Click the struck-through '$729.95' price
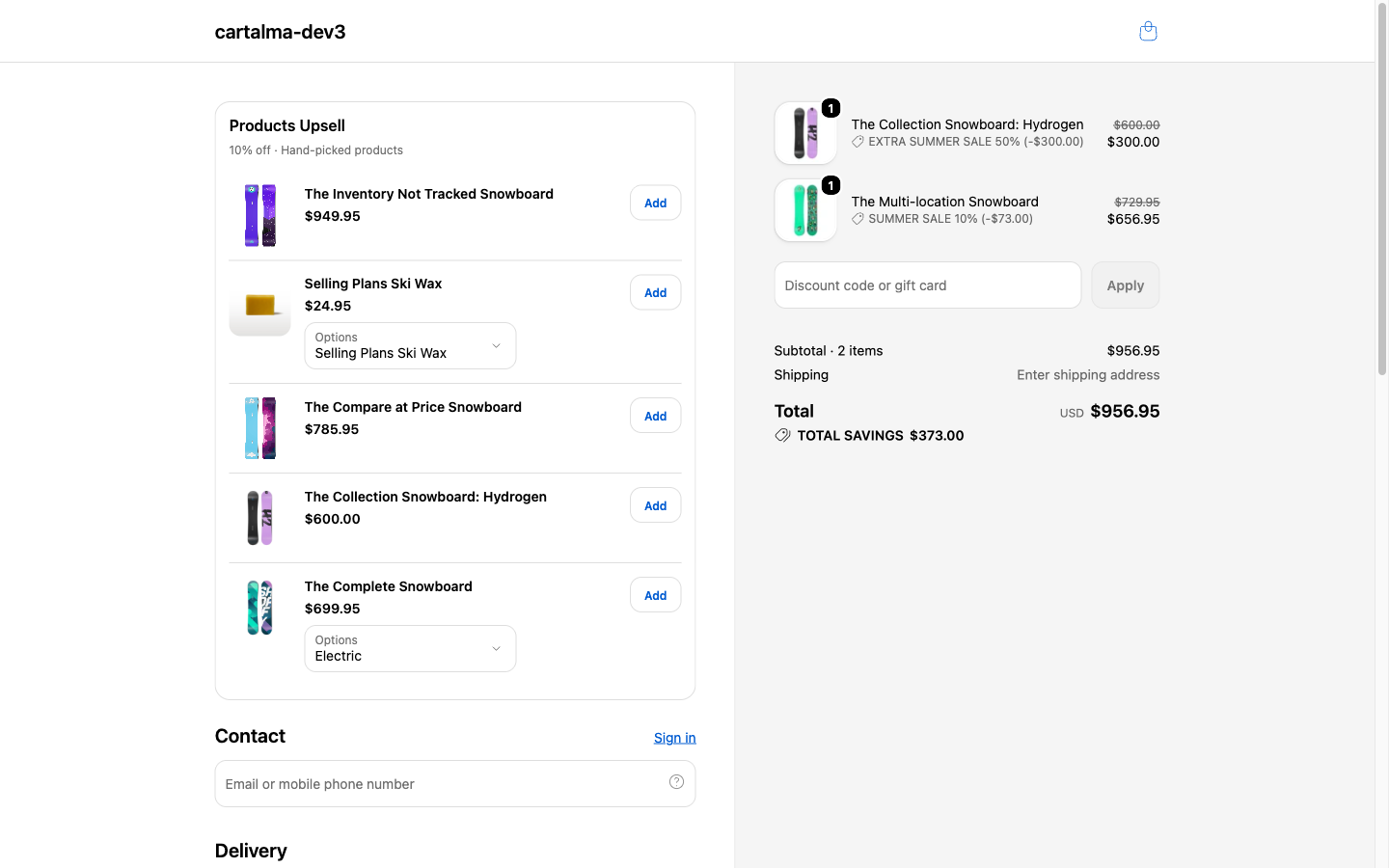The width and height of the screenshot is (1389, 868). tap(1136, 202)
